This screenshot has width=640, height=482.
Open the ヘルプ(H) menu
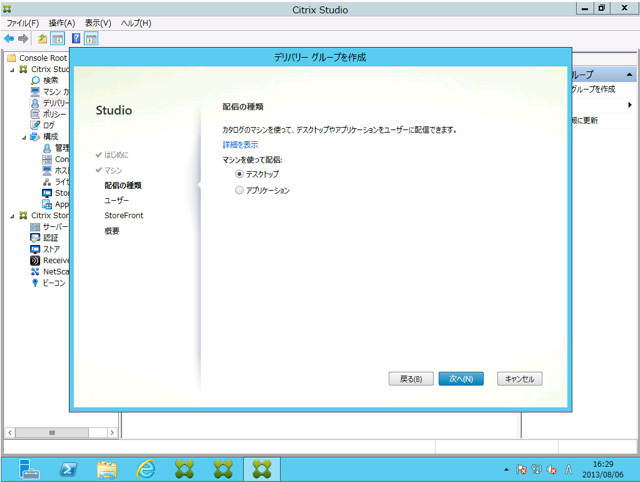[136, 23]
